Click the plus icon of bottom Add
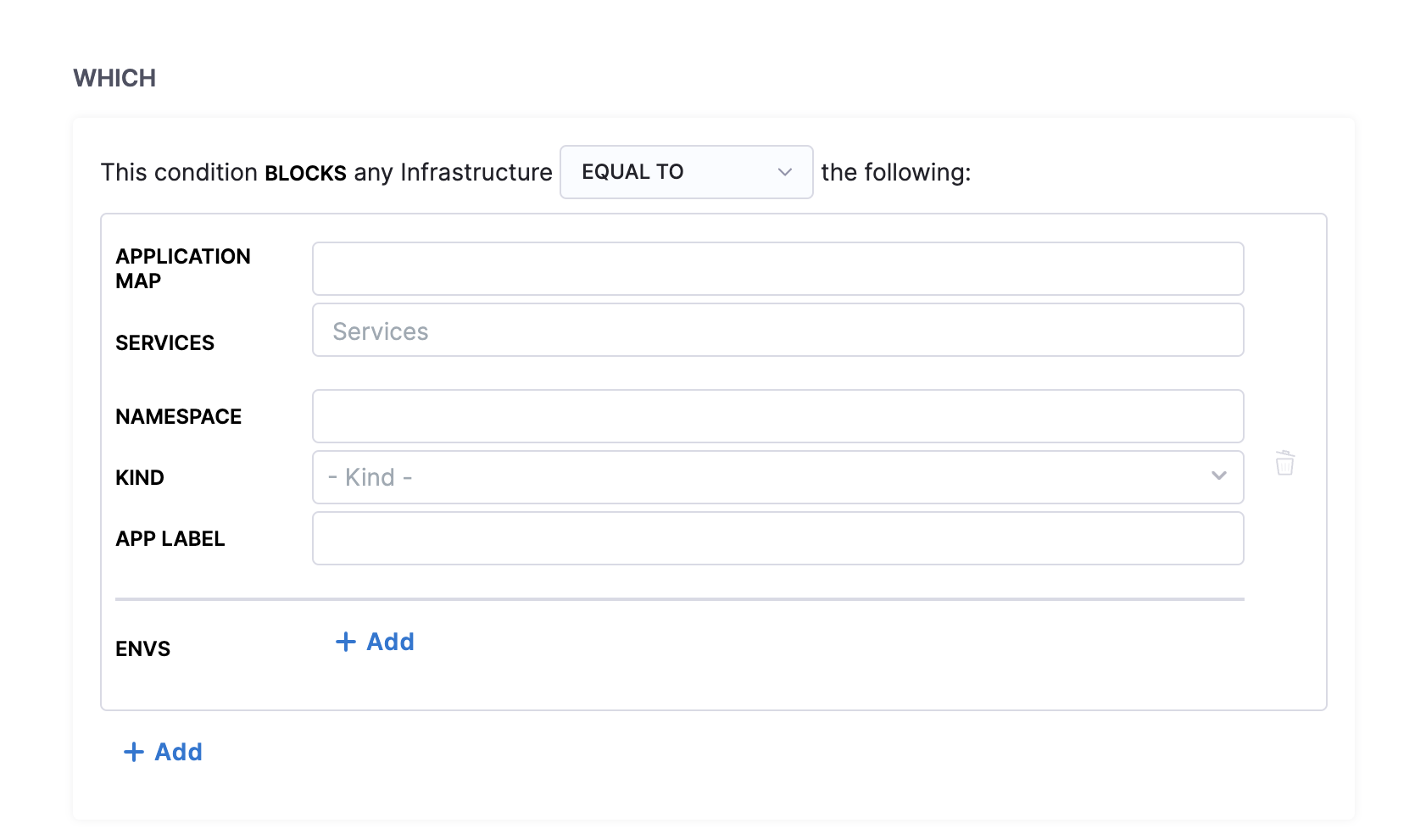Viewport: 1426px width, 840px height. pos(133,752)
